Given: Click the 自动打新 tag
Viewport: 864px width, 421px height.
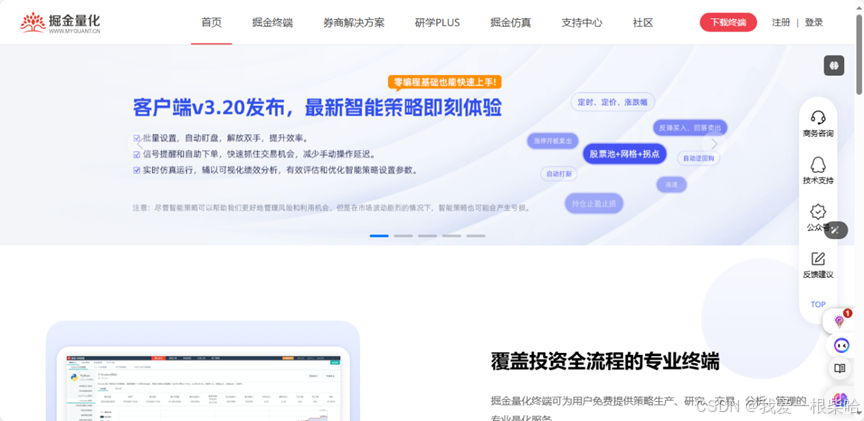Looking at the screenshot, I should click(559, 174).
